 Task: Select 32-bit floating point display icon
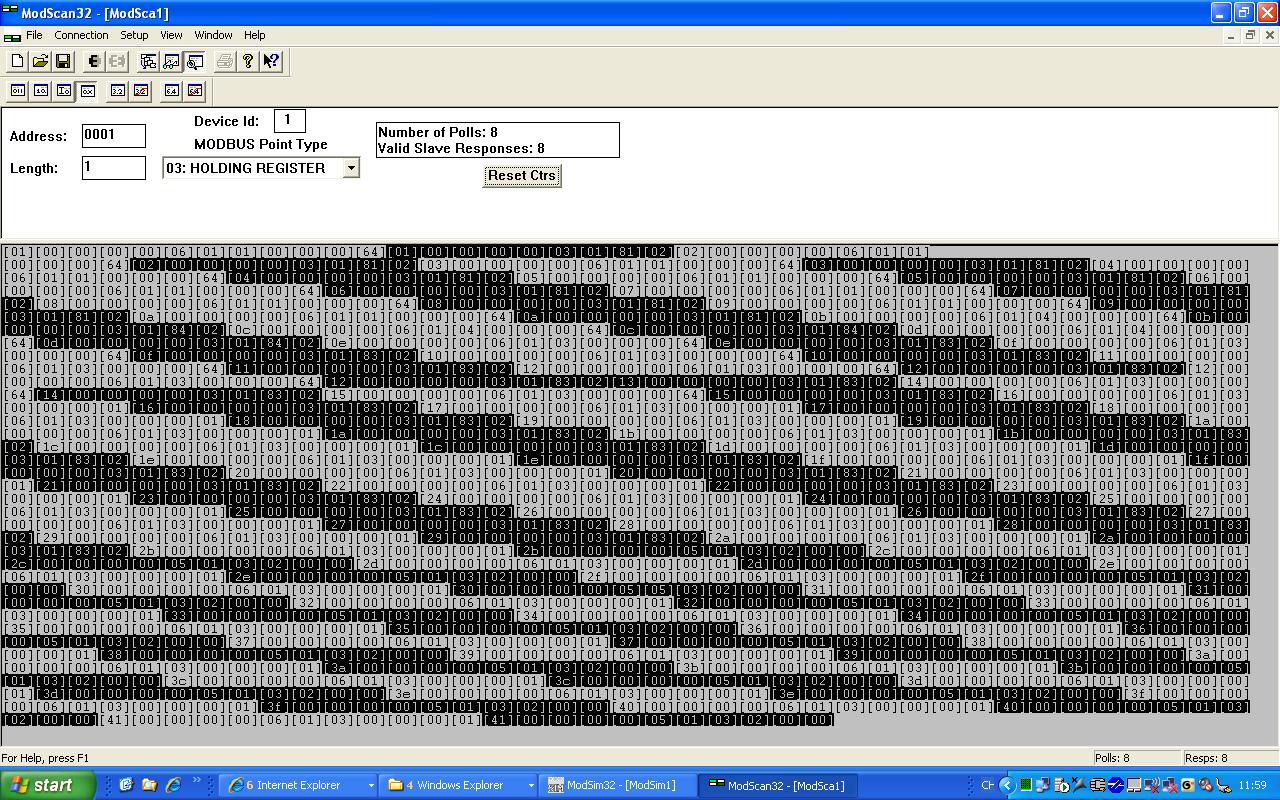click(x=118, y=91)
